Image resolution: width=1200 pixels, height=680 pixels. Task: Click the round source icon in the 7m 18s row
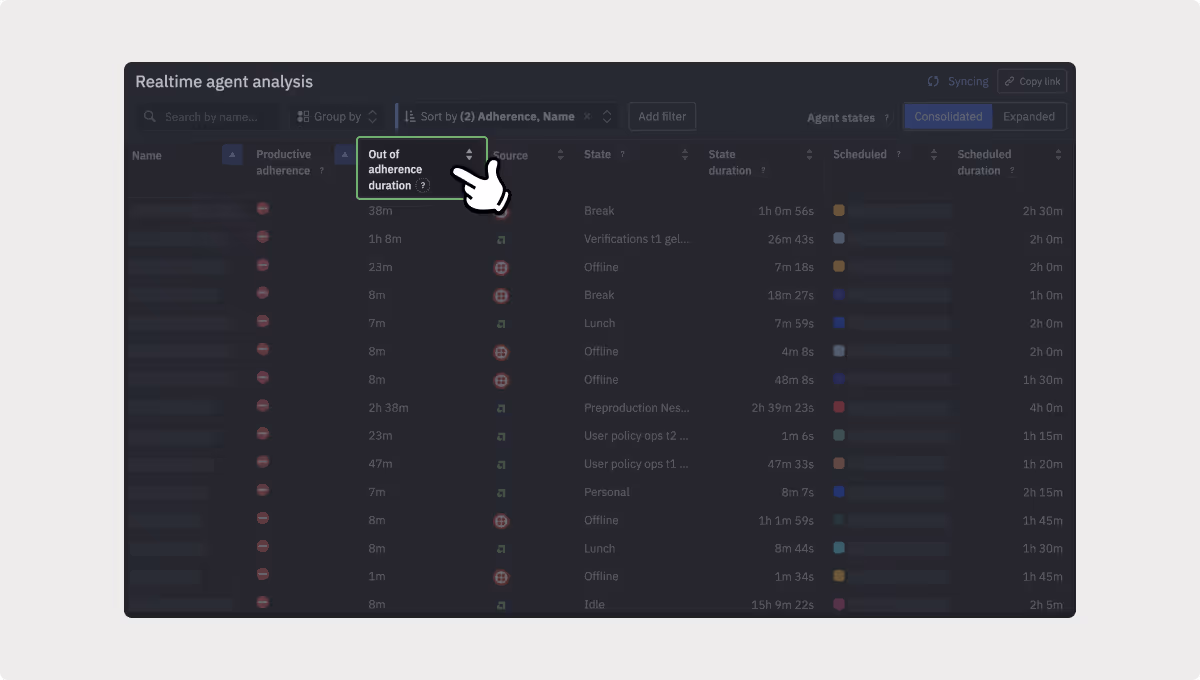(x=501, y=268)
